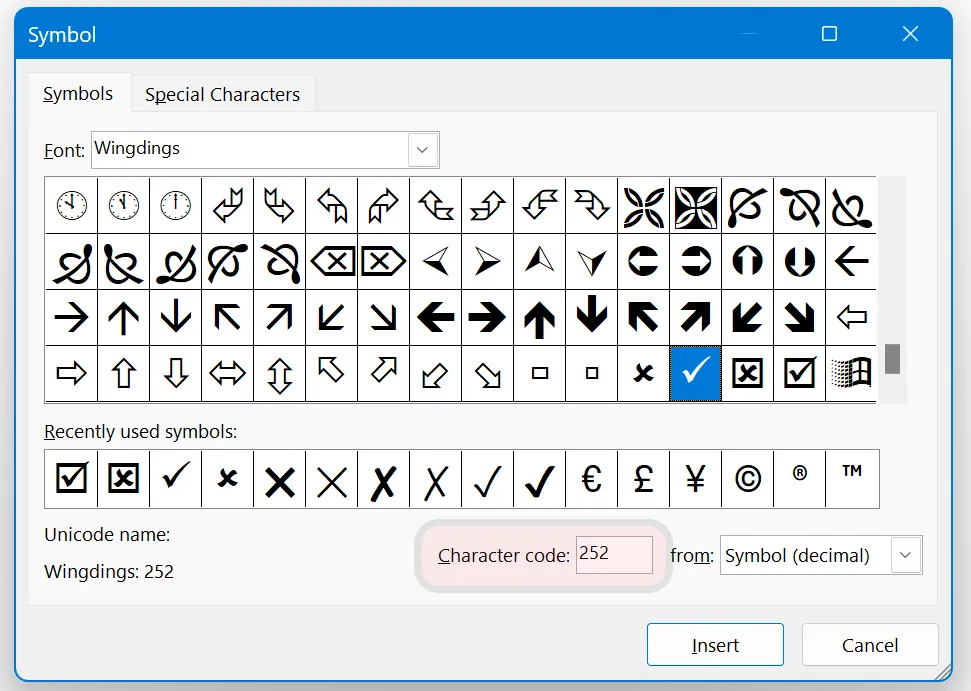
Task: Select the hollow left-right double arrow symbol
Action: tap(227, 373)
